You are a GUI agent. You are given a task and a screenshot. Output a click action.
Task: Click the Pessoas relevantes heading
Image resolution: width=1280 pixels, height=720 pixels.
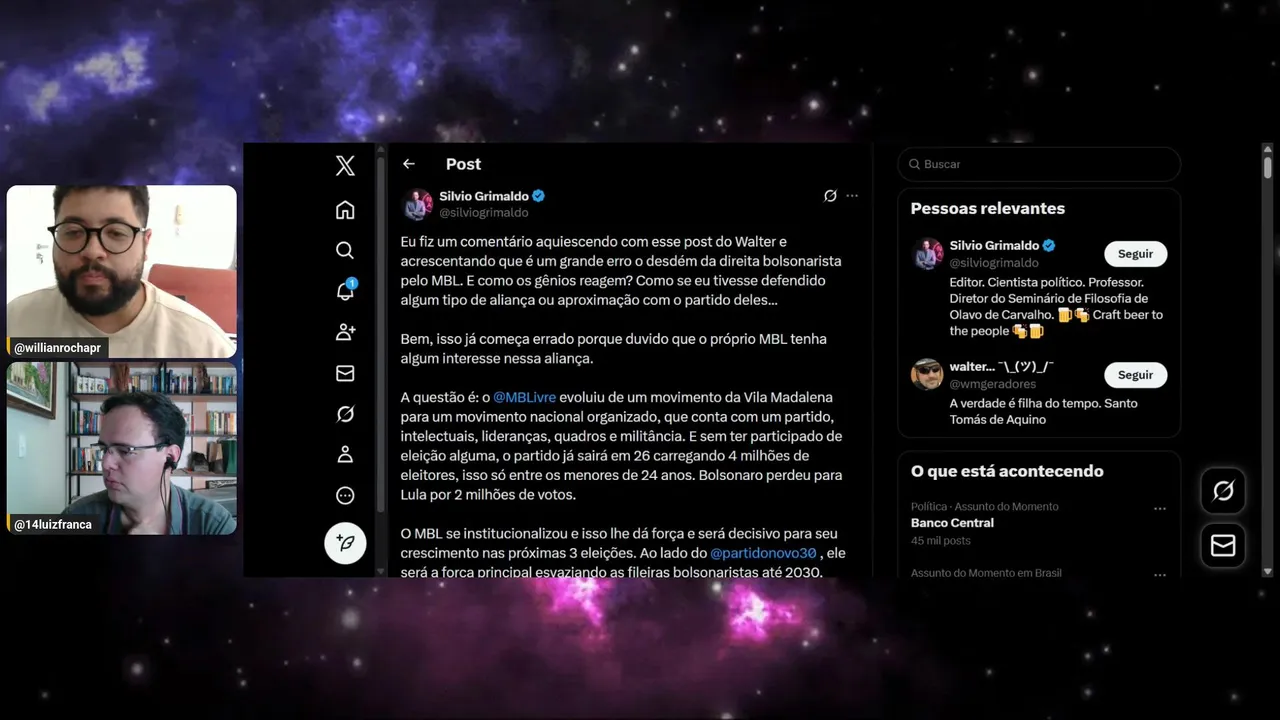[988, 209]
